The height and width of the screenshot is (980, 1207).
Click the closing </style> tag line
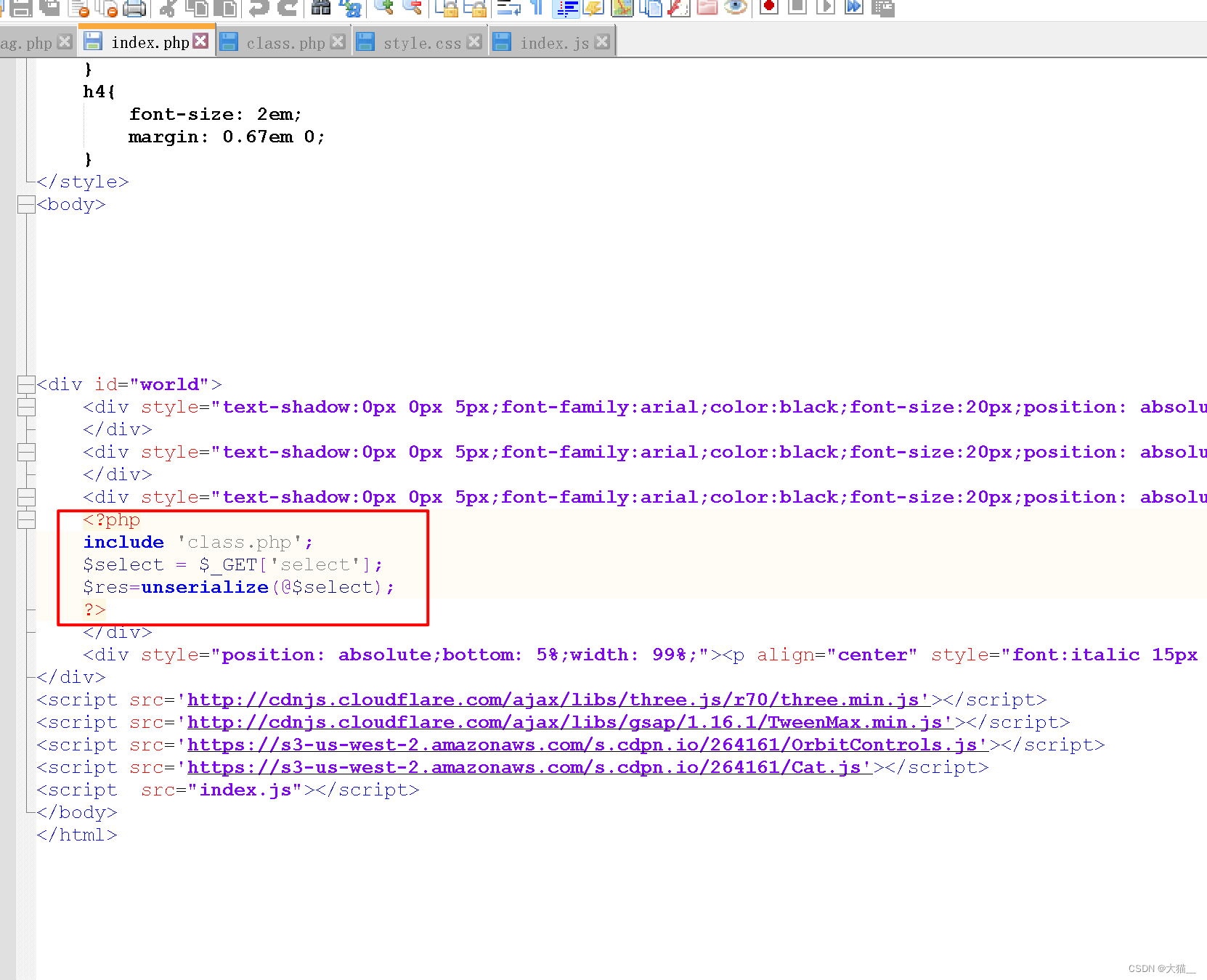(x=83, y=182)
